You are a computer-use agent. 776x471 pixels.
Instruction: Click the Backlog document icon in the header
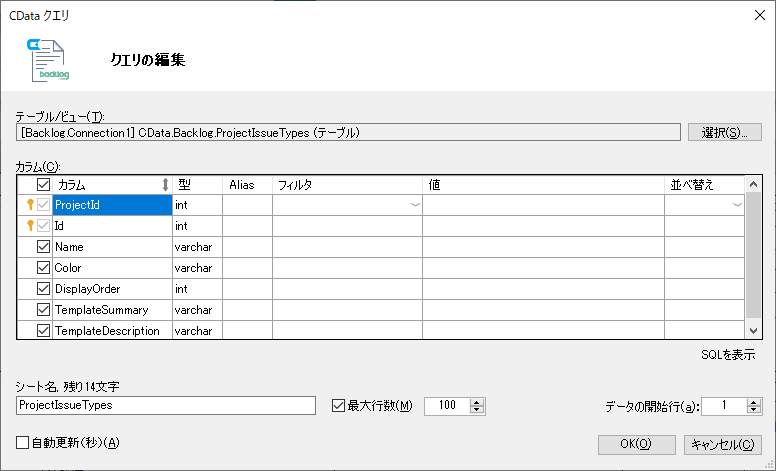(x=48, y=60)
